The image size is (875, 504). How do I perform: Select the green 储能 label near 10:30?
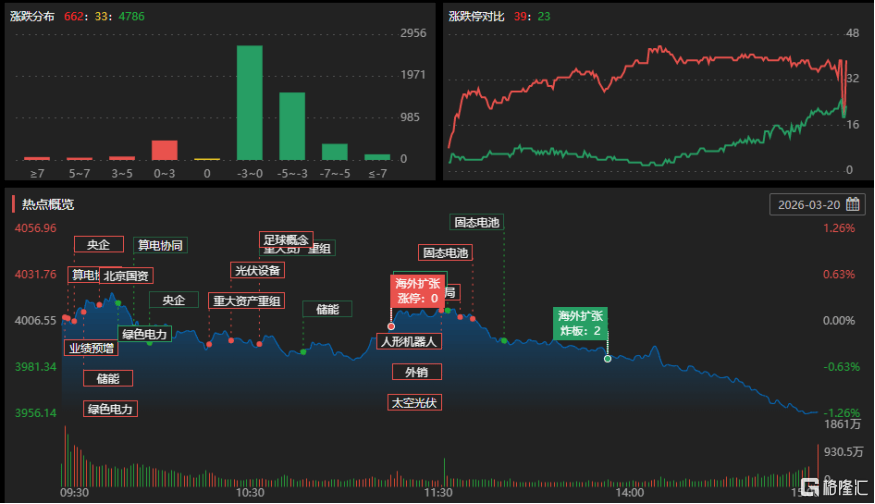point(327,309)
